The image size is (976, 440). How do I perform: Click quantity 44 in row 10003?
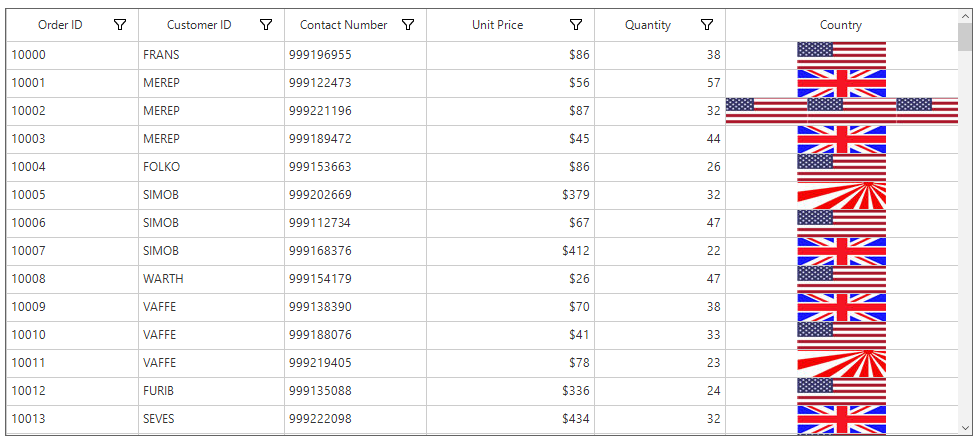pyautogui.click(x=660, y=139)
